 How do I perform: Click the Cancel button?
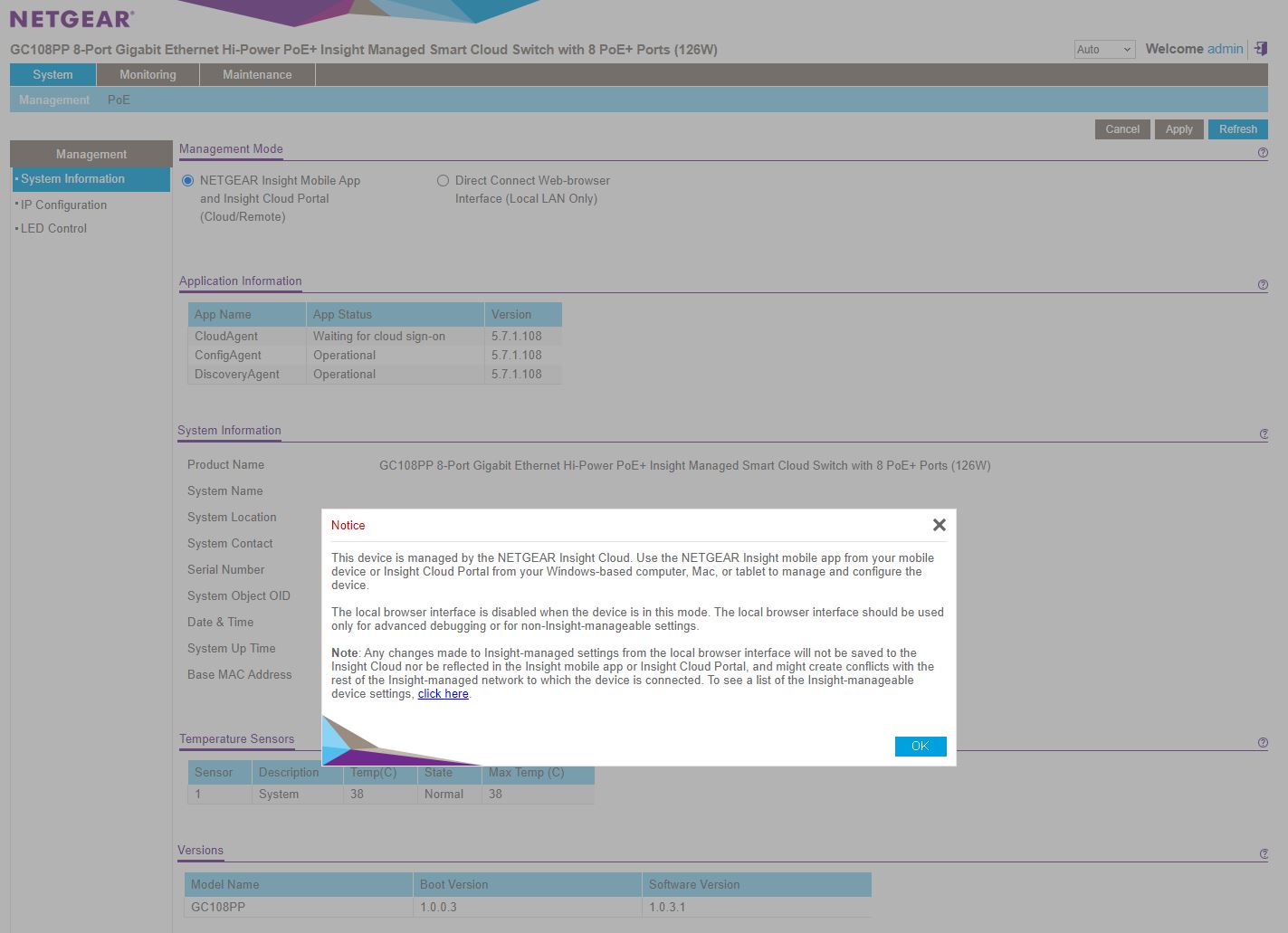tap(1122, 129)
